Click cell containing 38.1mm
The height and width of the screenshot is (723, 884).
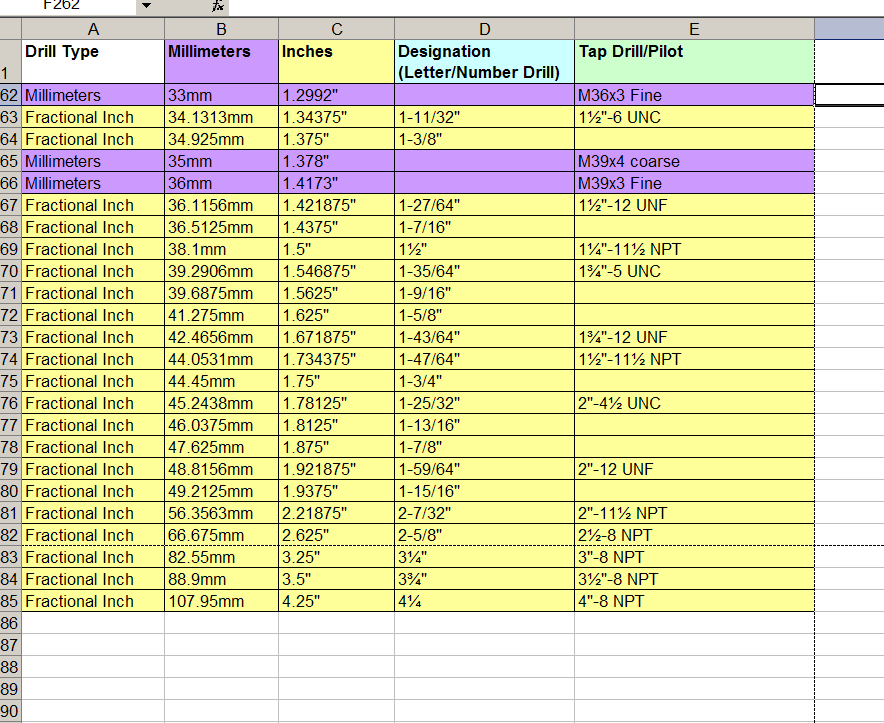(222, 249)
